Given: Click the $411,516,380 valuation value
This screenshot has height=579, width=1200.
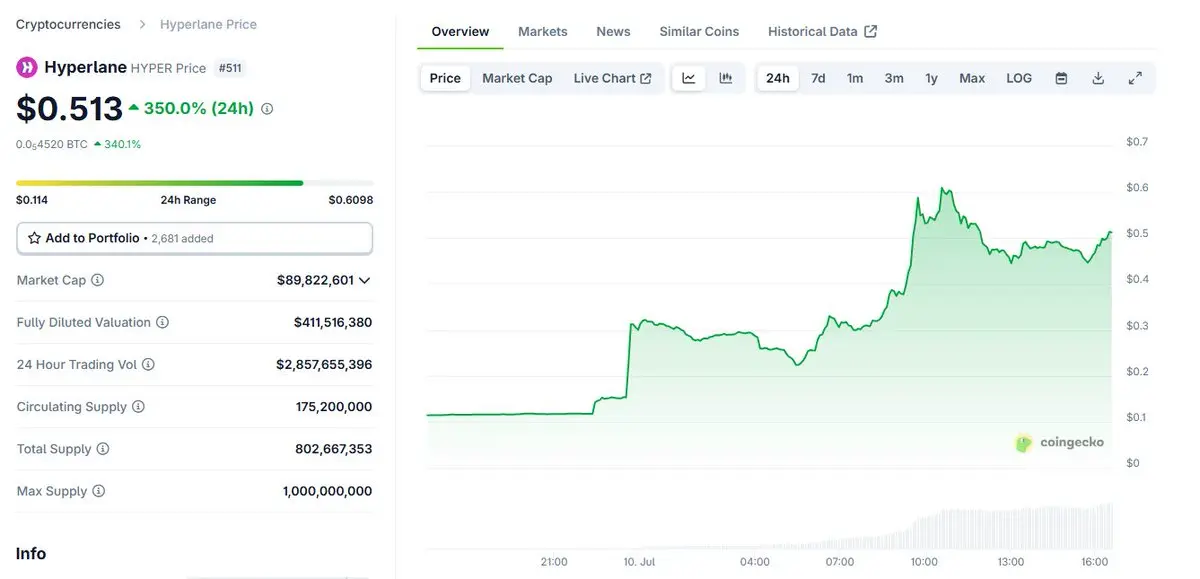Looking at the screenshot, I should click(x=333, y=322).
